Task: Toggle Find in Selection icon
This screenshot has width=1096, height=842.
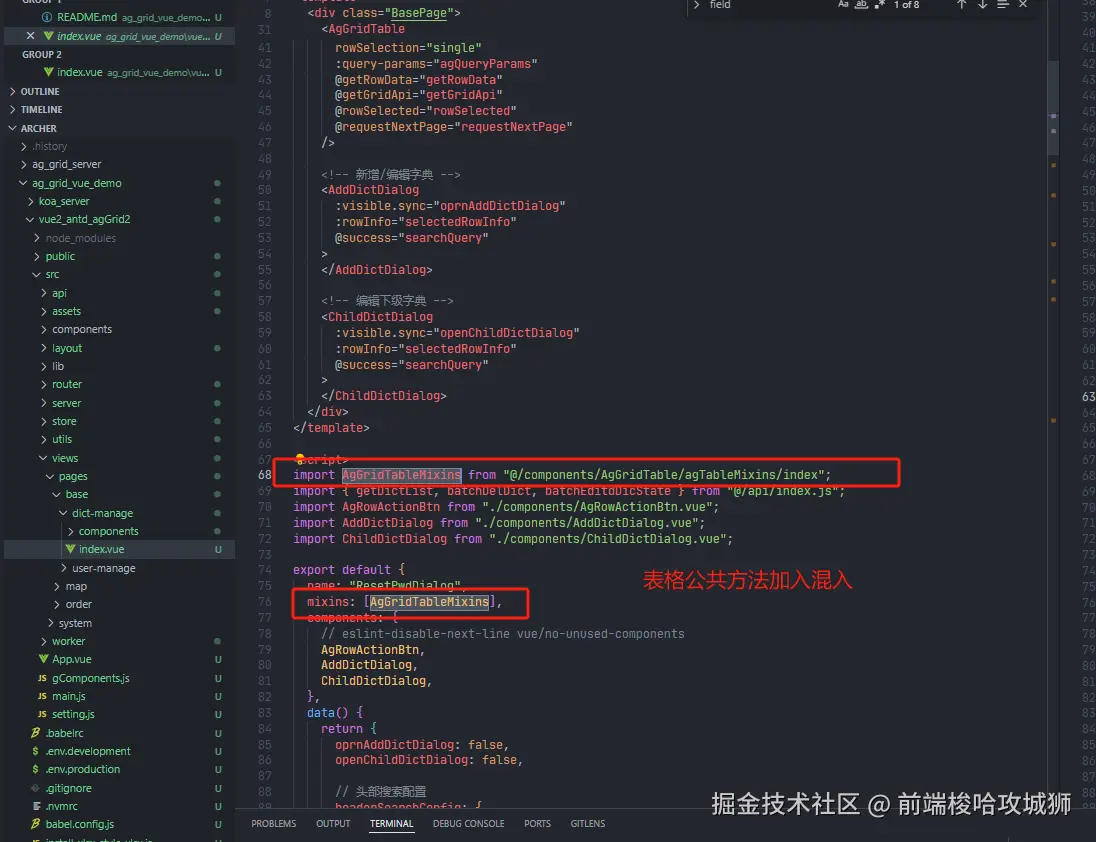Action: [x=1003, y=4]
